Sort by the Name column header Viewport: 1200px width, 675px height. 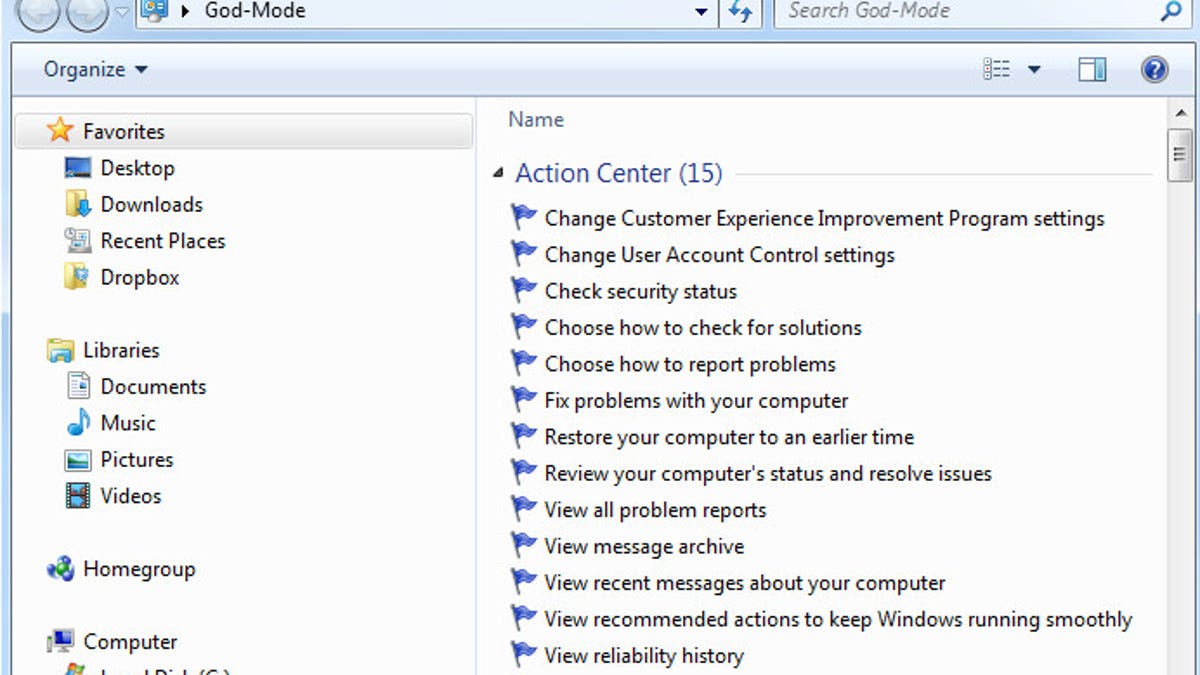pyautogui.click(x=536, y=119)
